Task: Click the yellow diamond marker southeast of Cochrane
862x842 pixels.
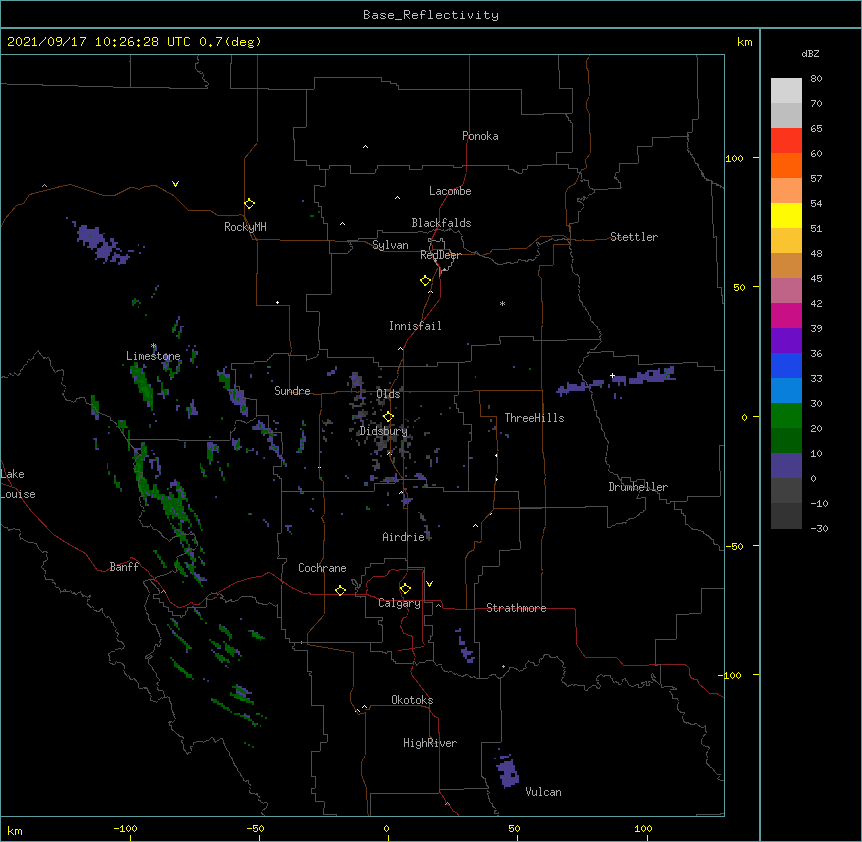Action: [340, 590]
